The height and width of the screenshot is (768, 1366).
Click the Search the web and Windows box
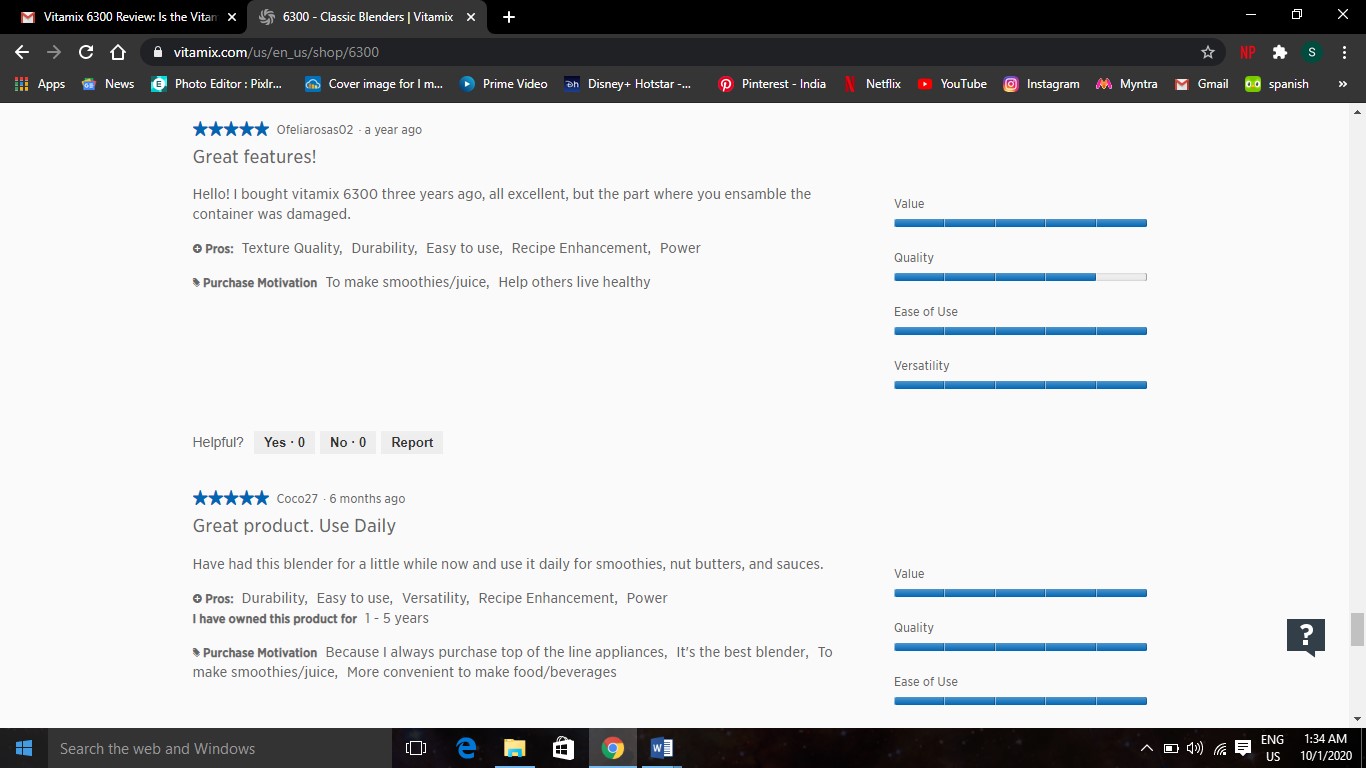pyautogui.click(x=219, y=748)
